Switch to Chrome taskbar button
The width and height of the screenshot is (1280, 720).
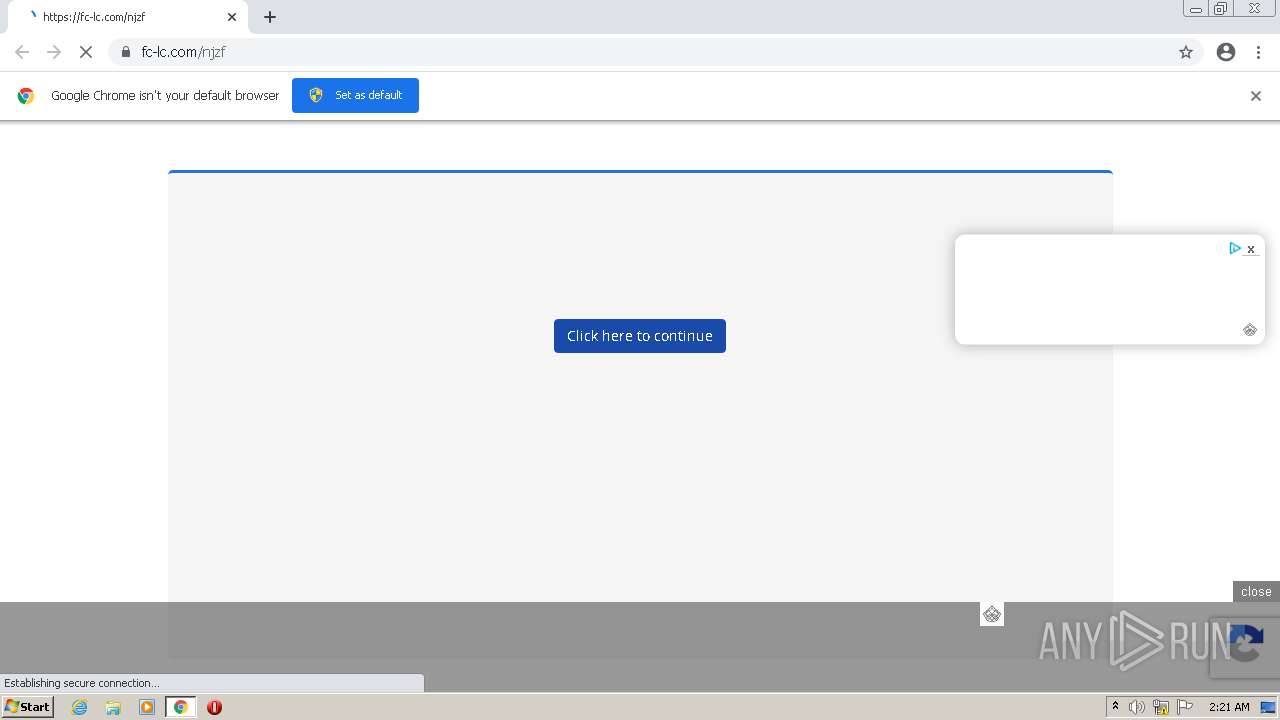click(181, 707)
